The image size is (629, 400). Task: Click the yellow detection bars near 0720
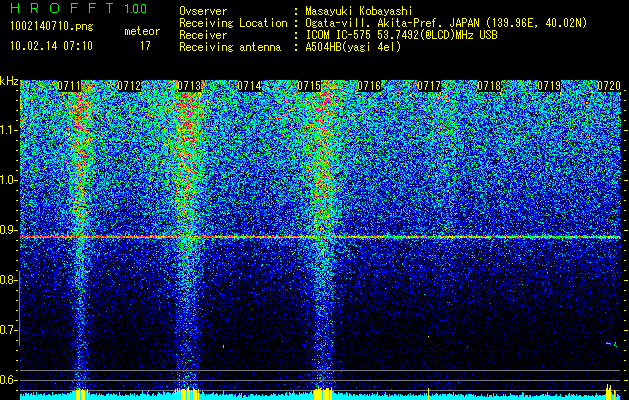tap(611, 392)
